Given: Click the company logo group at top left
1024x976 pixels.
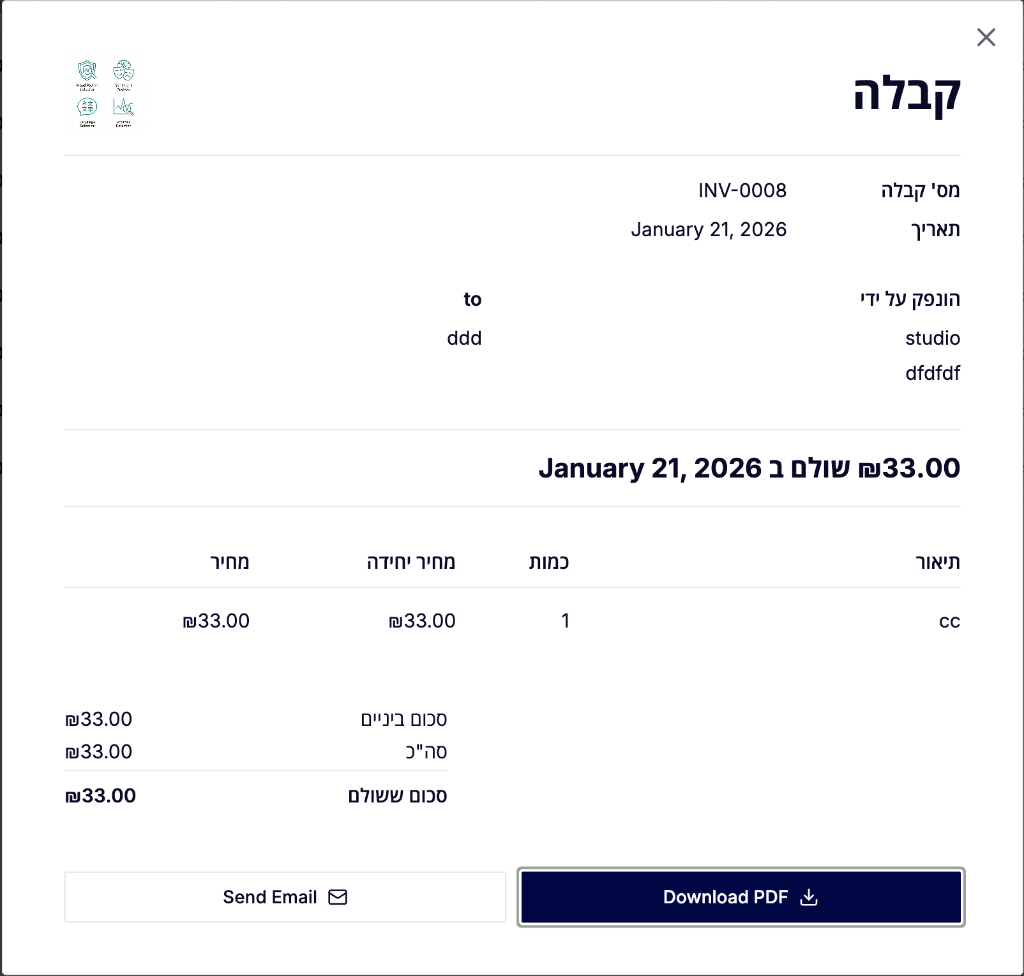Looking at the screenshot, I should tap(105, 93).
